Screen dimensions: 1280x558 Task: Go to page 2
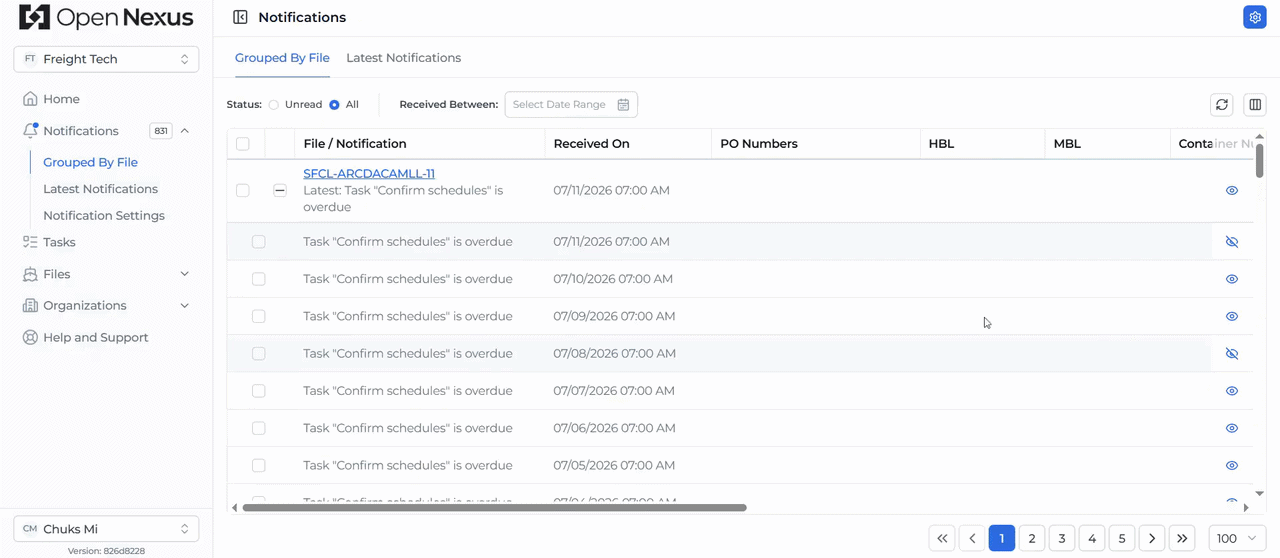click(1032, 538)
